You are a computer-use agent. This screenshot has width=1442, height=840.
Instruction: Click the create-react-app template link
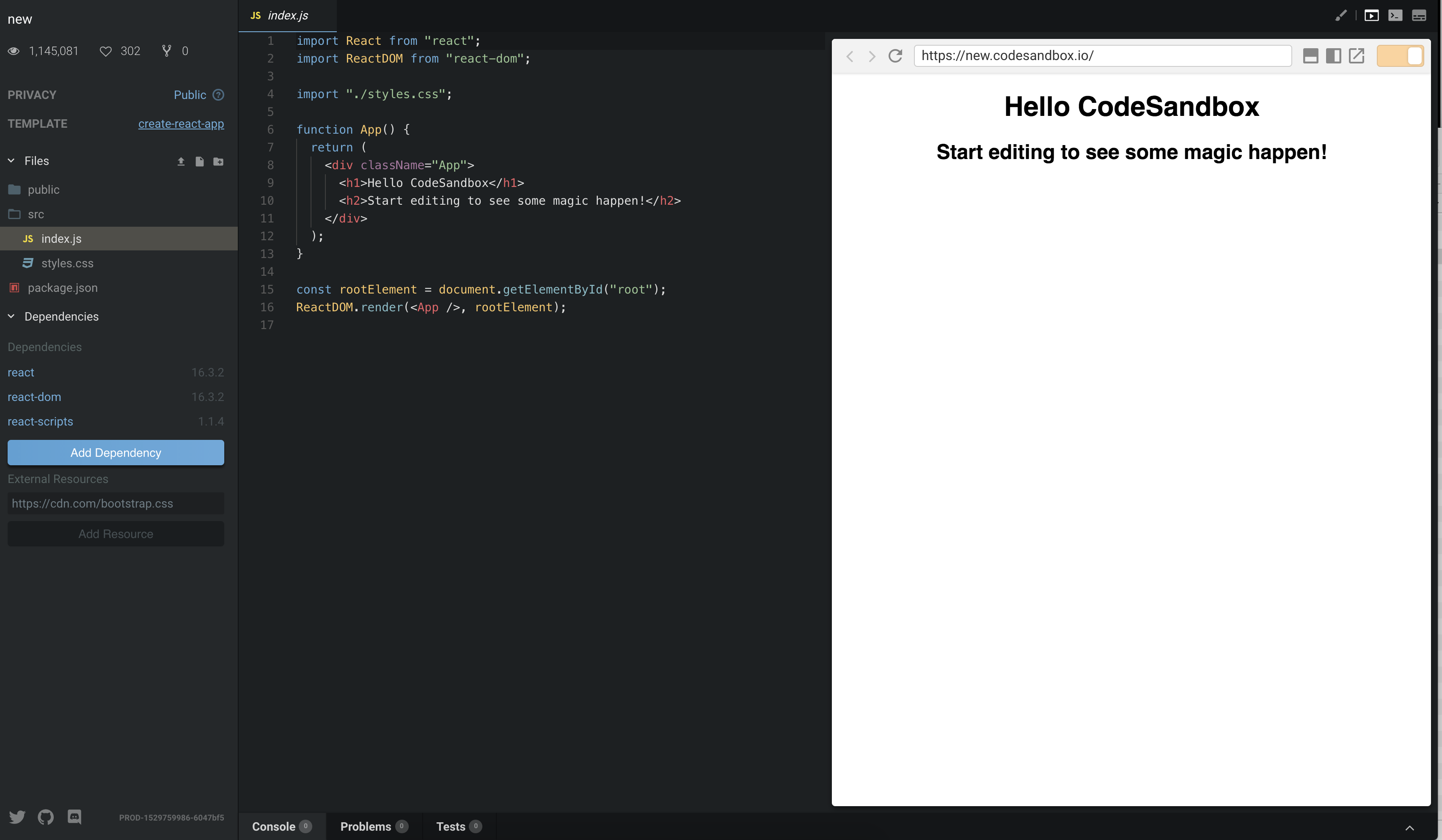tap(181, 124)
